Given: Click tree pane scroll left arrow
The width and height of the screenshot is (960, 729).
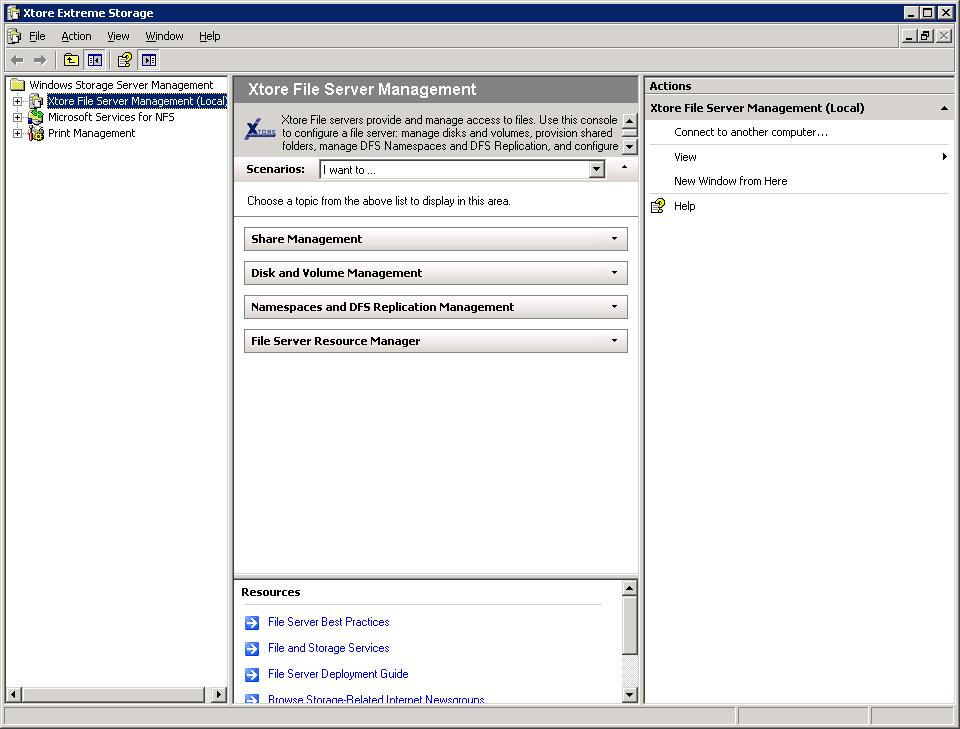Looking at the screenshot, I should pyautogui.click(x=13, y=695).
